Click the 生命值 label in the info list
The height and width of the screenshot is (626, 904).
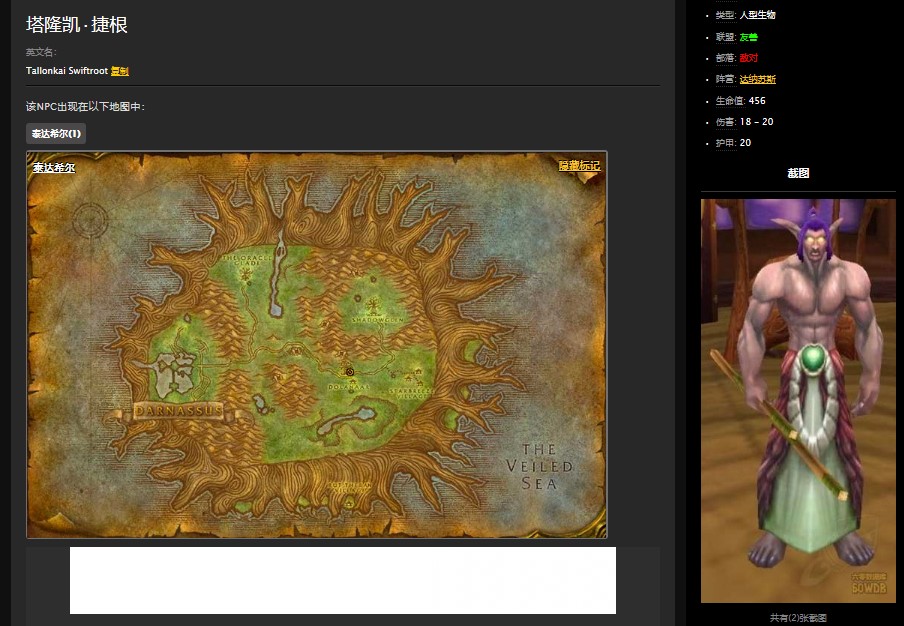[x=729, y=101]
